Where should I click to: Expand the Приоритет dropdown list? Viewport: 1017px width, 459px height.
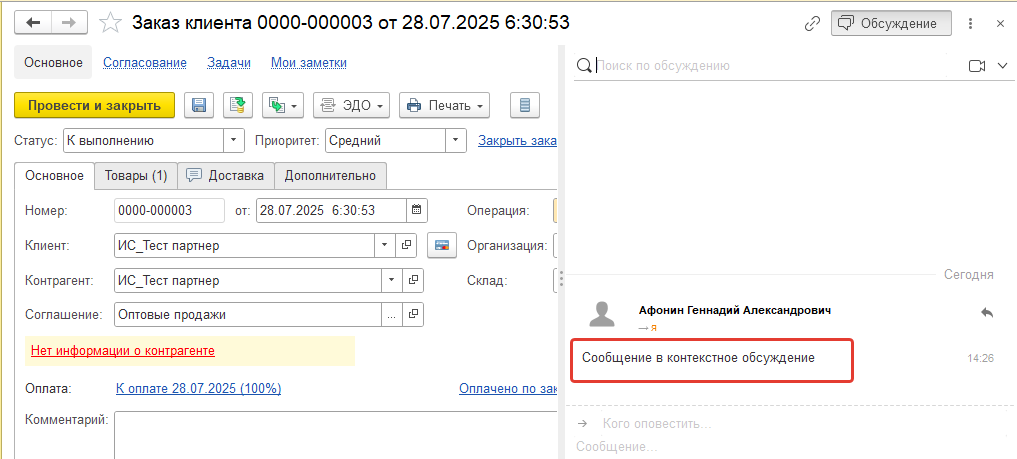tap(456, 141)
